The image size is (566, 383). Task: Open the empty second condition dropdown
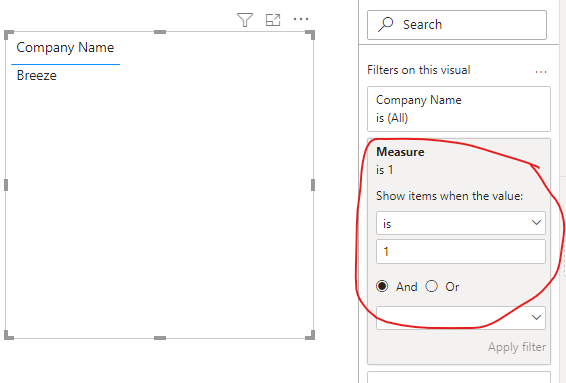click(461, 318)
